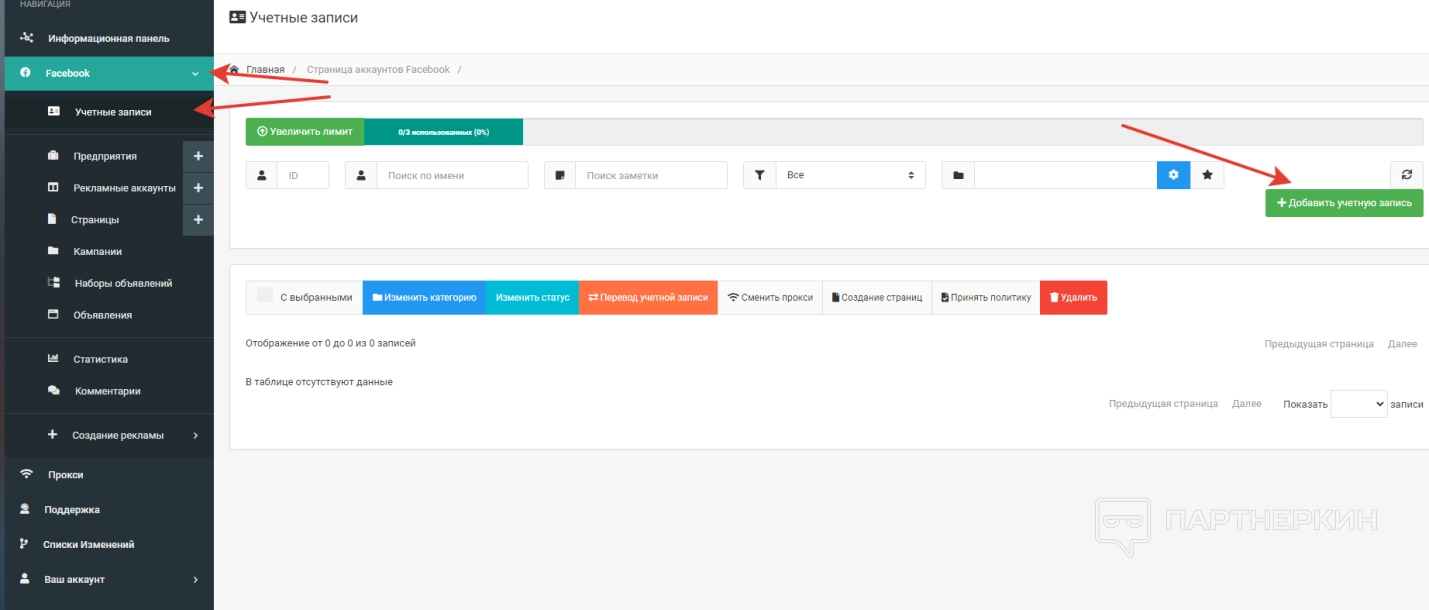Click Изменить категорию button
Image resolution: width=1429 pixels, height=610 pixels.
click(424, 297)
